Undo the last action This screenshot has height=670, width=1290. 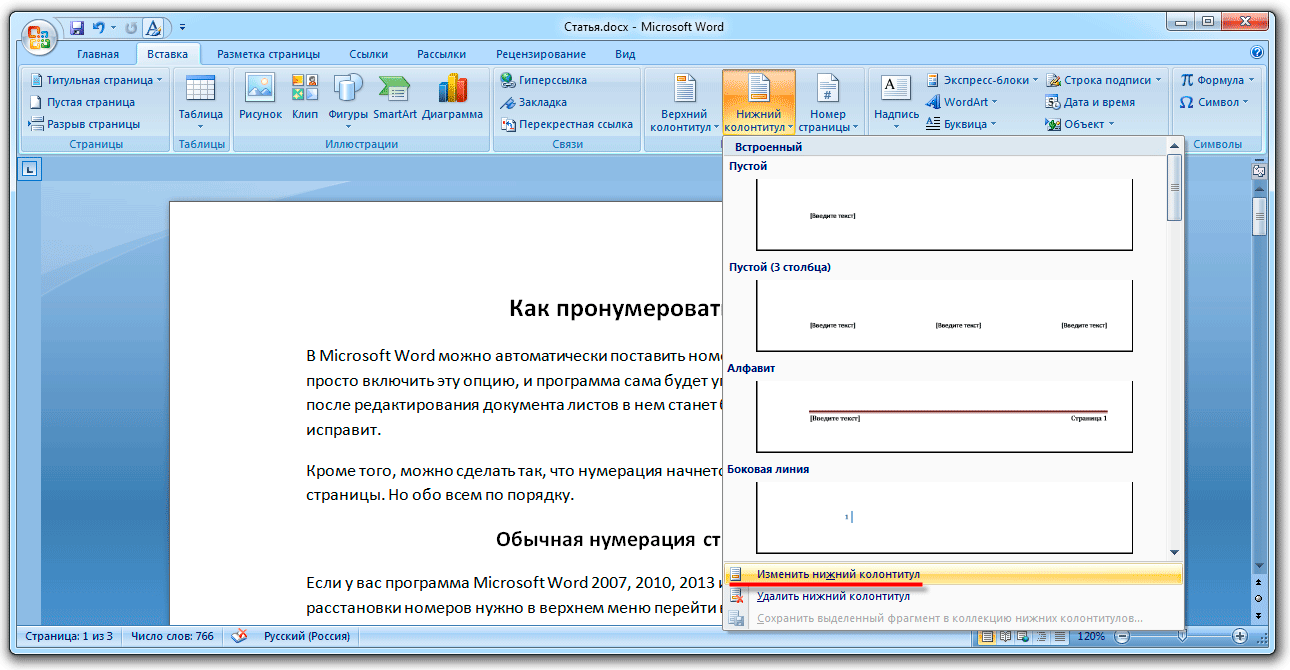tap(99, 28)
